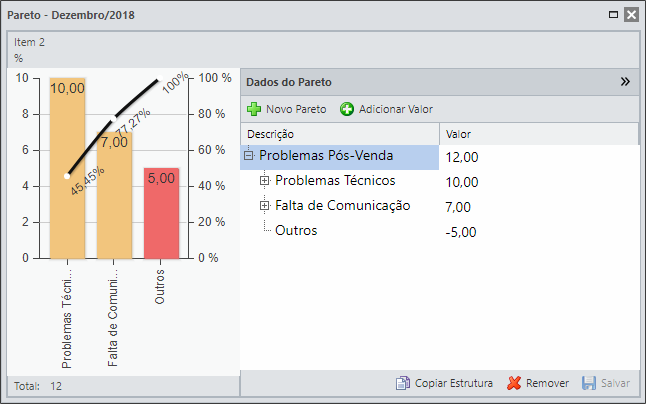
Task: Click the red Outros bar in chart
Action: 162,213
